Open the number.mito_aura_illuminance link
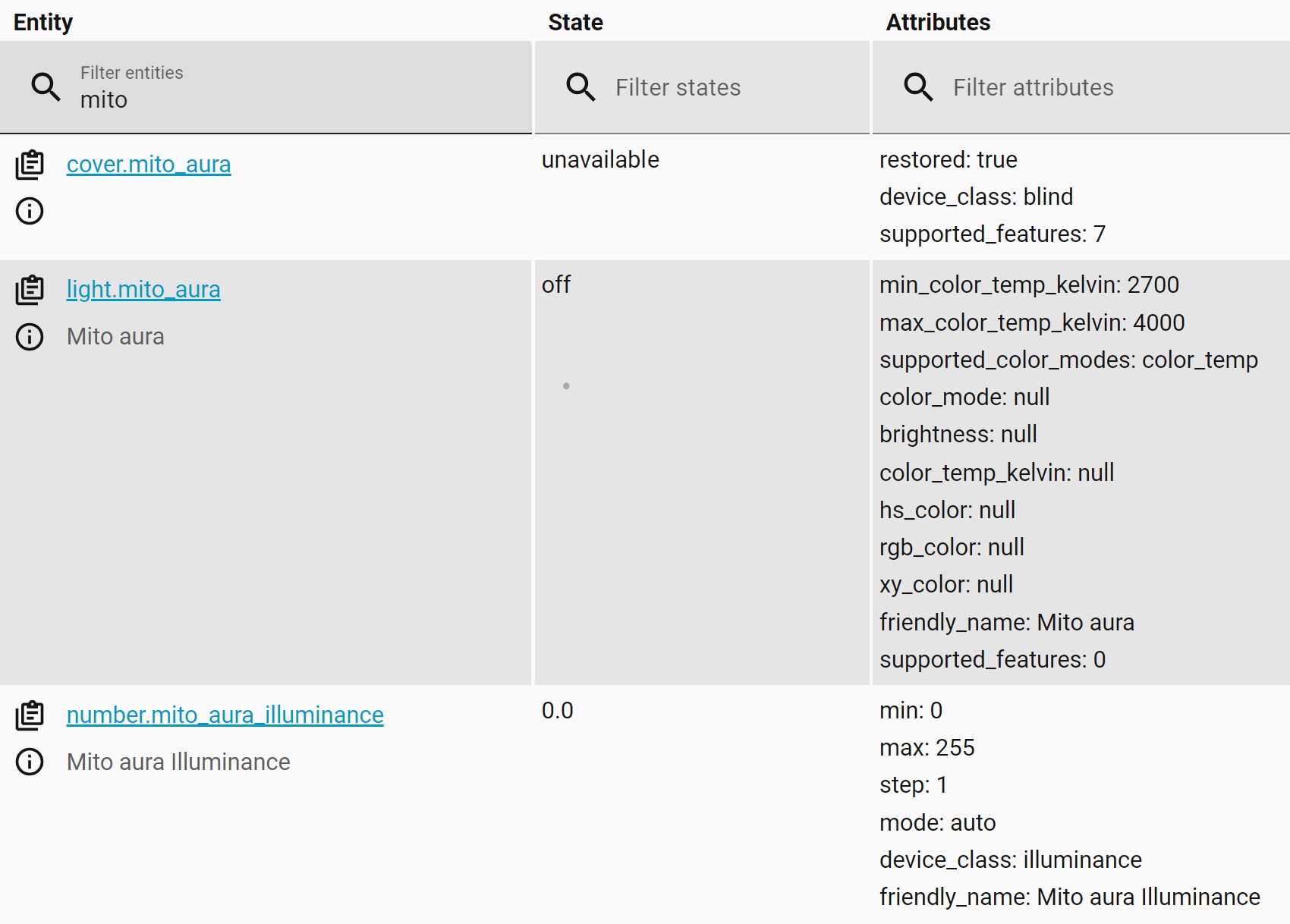Image resolution: width=1290 pixels, height=924 pixels. point(225,715)
